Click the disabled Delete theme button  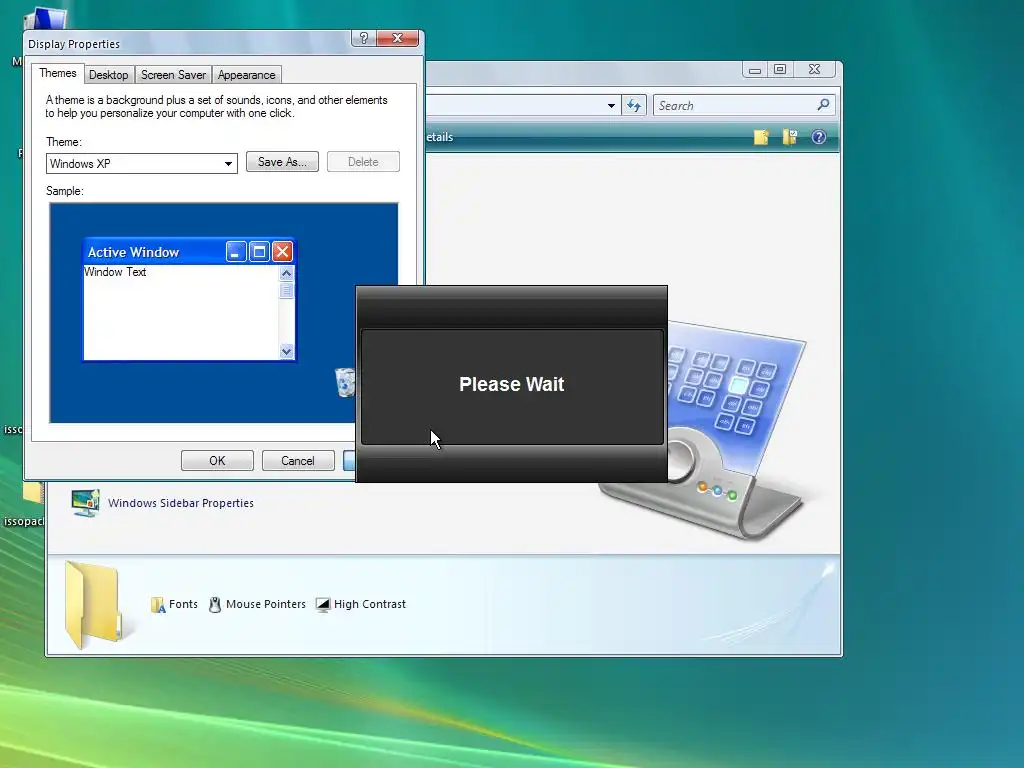tap(363, 162)
